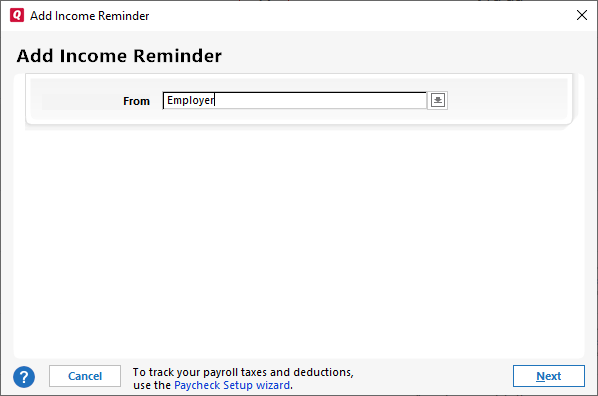Viewport: 598px width, 396px height.
Task: Click the payroll taxes and deductions hint text
Action: [243, 372]
